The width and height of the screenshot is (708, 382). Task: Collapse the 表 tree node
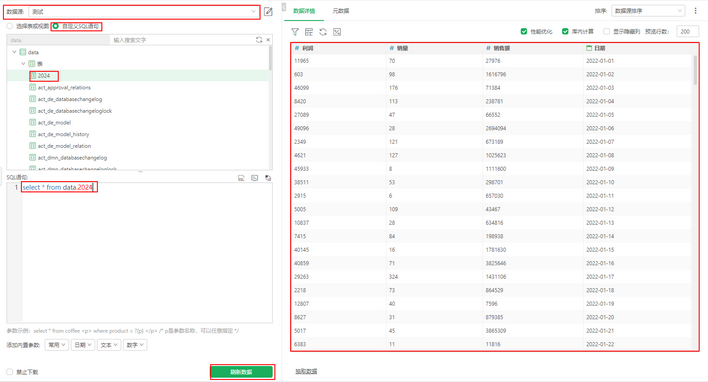pos(23,64)
